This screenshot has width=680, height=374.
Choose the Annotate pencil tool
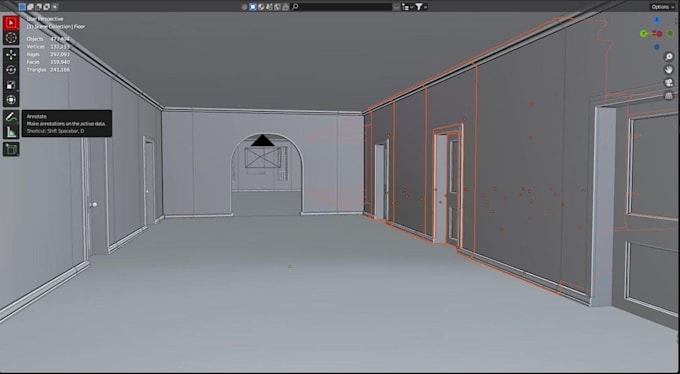(11, 117)
